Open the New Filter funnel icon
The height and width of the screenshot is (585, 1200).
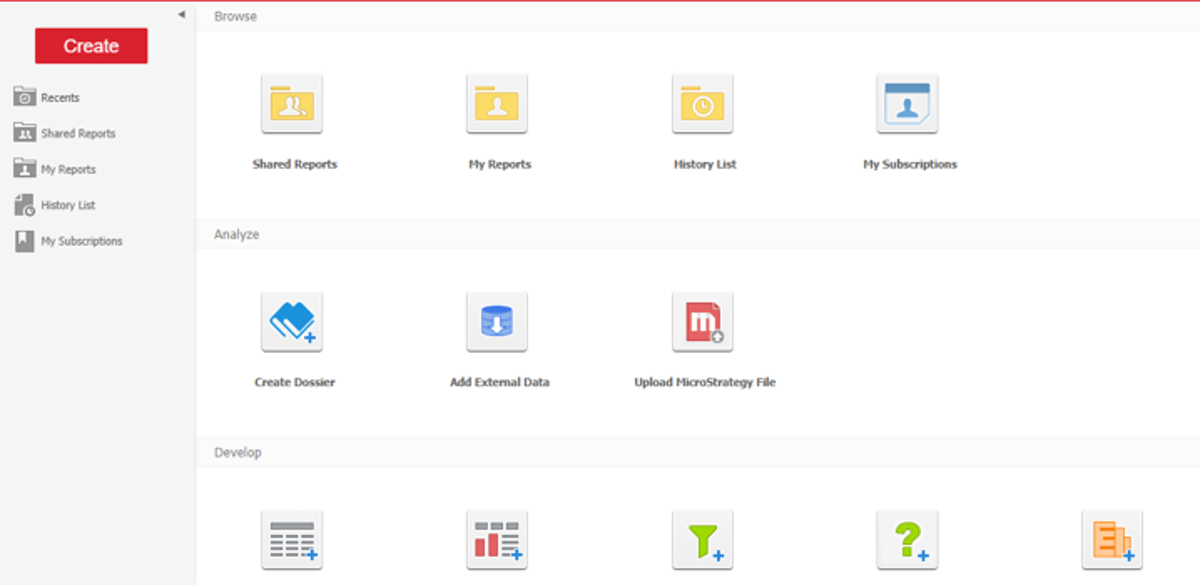(x=703, y=539)
